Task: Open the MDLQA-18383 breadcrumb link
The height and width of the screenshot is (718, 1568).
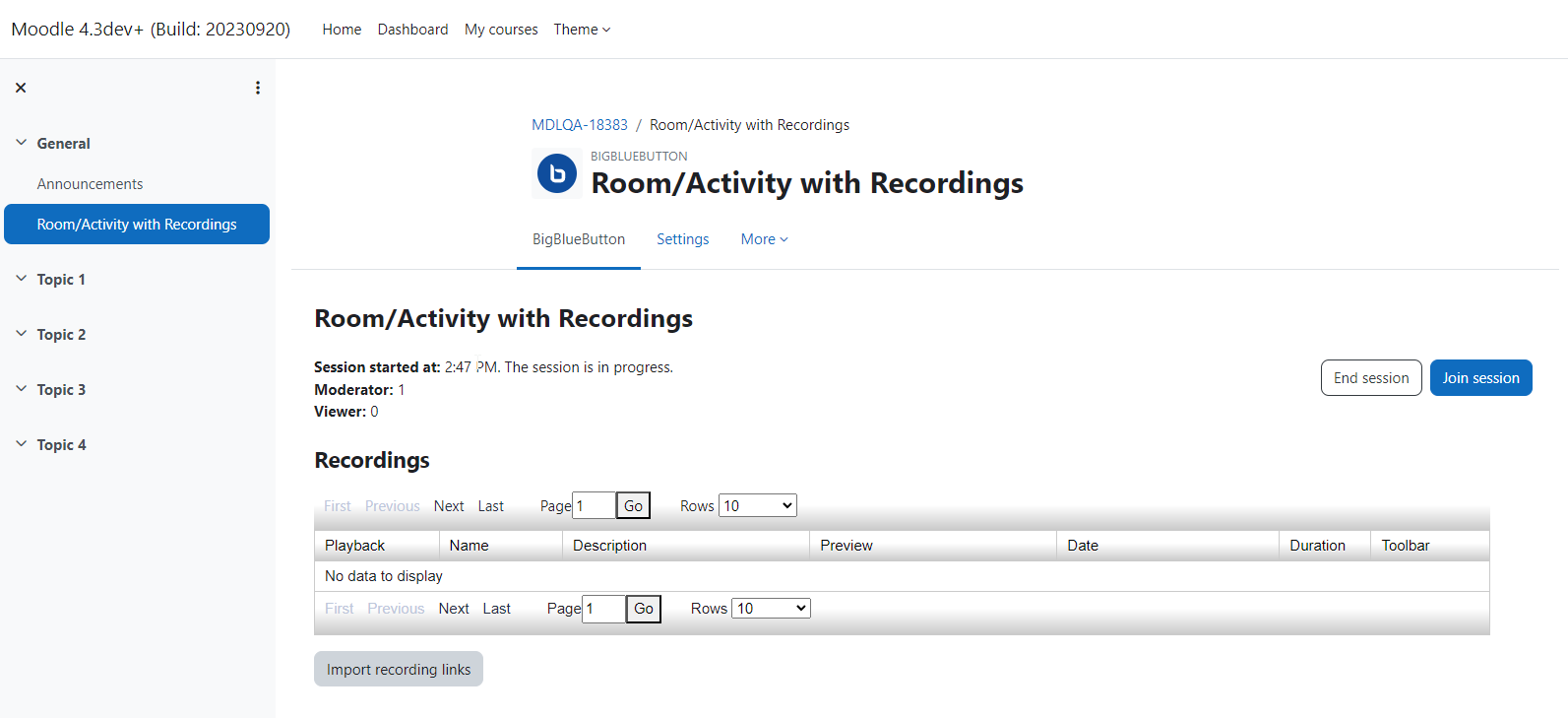Action: pyautogui.click(x=580, y=125)
